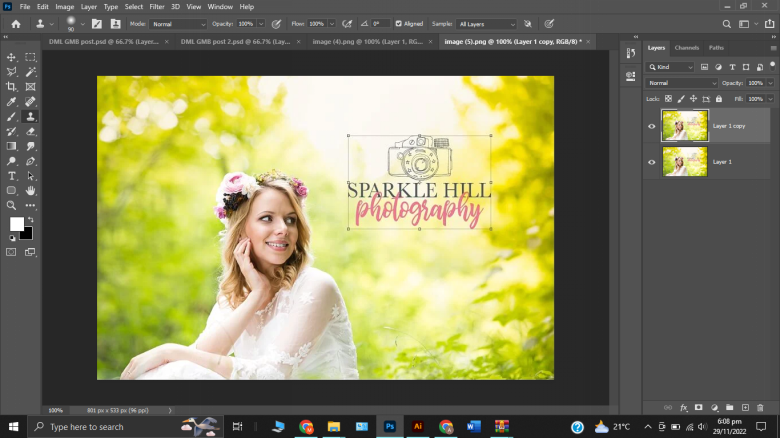Click the Windows search box
The image size is (780, 439).
click(124, 427)
